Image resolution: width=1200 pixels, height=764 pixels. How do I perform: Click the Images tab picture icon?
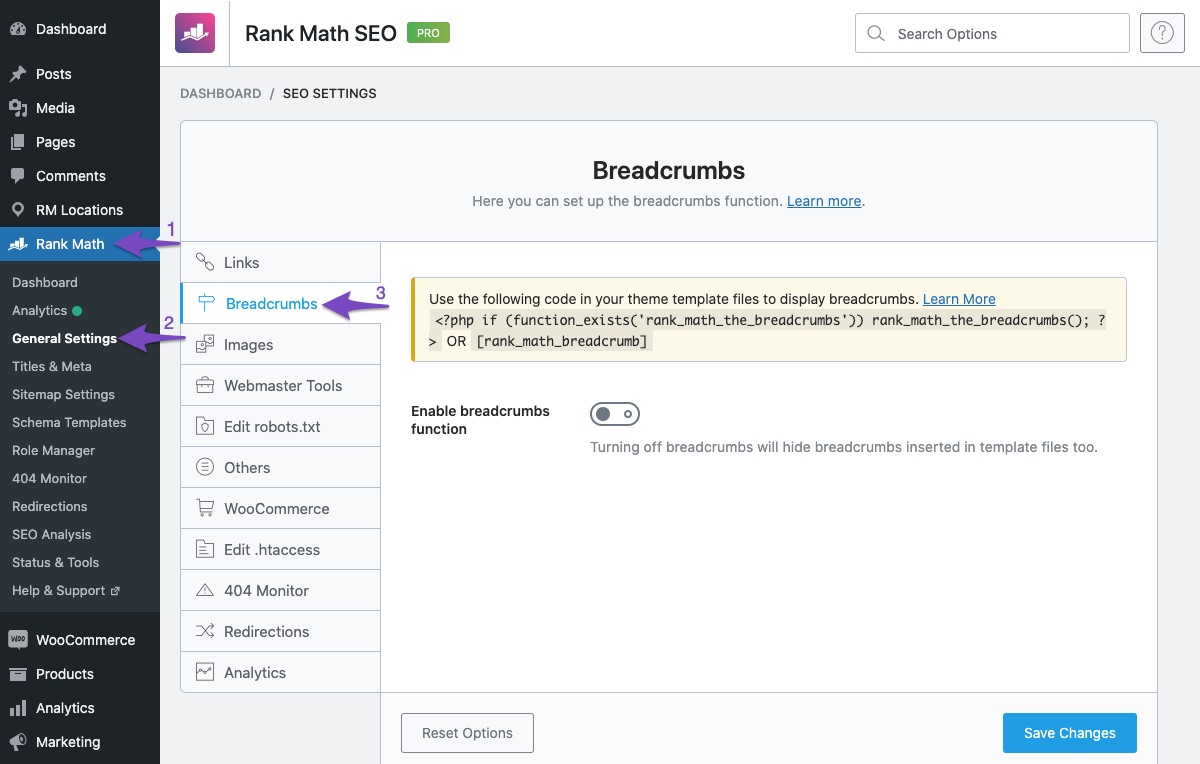[205, 344]
